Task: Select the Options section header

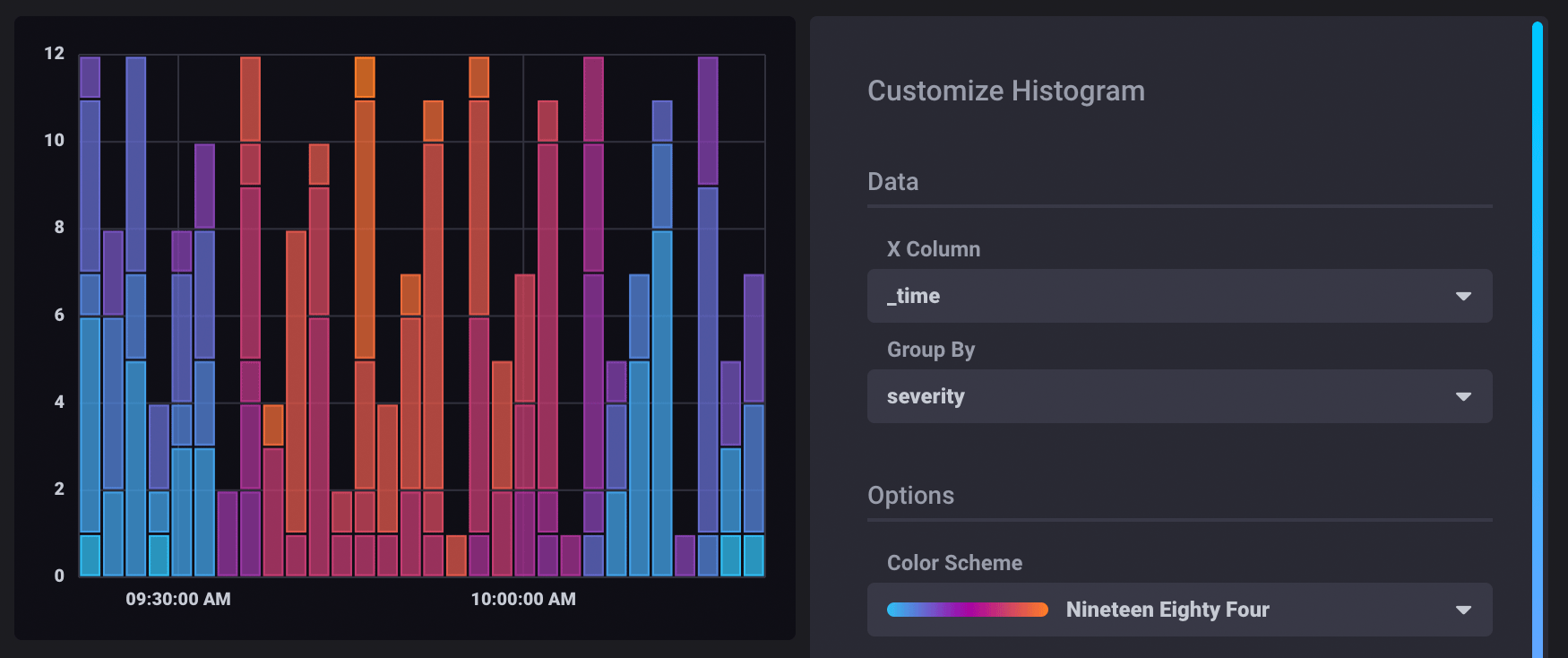Action: (x=910, y=496)
